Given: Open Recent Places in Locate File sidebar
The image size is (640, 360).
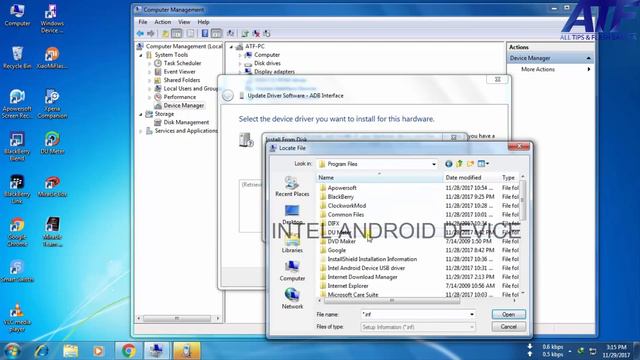Looking at the screenshot, I should pyautogui.click(x=292, y=186).
